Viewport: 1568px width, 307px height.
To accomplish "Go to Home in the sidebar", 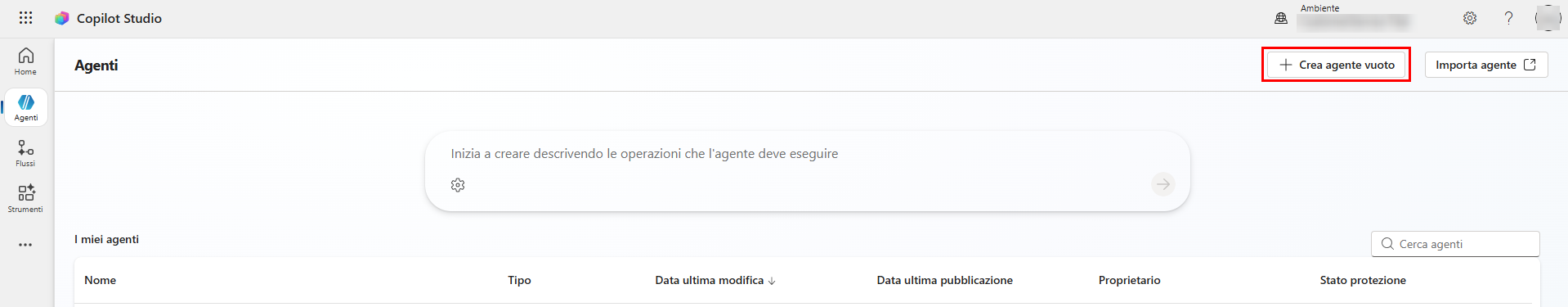I will coord(25,61).
